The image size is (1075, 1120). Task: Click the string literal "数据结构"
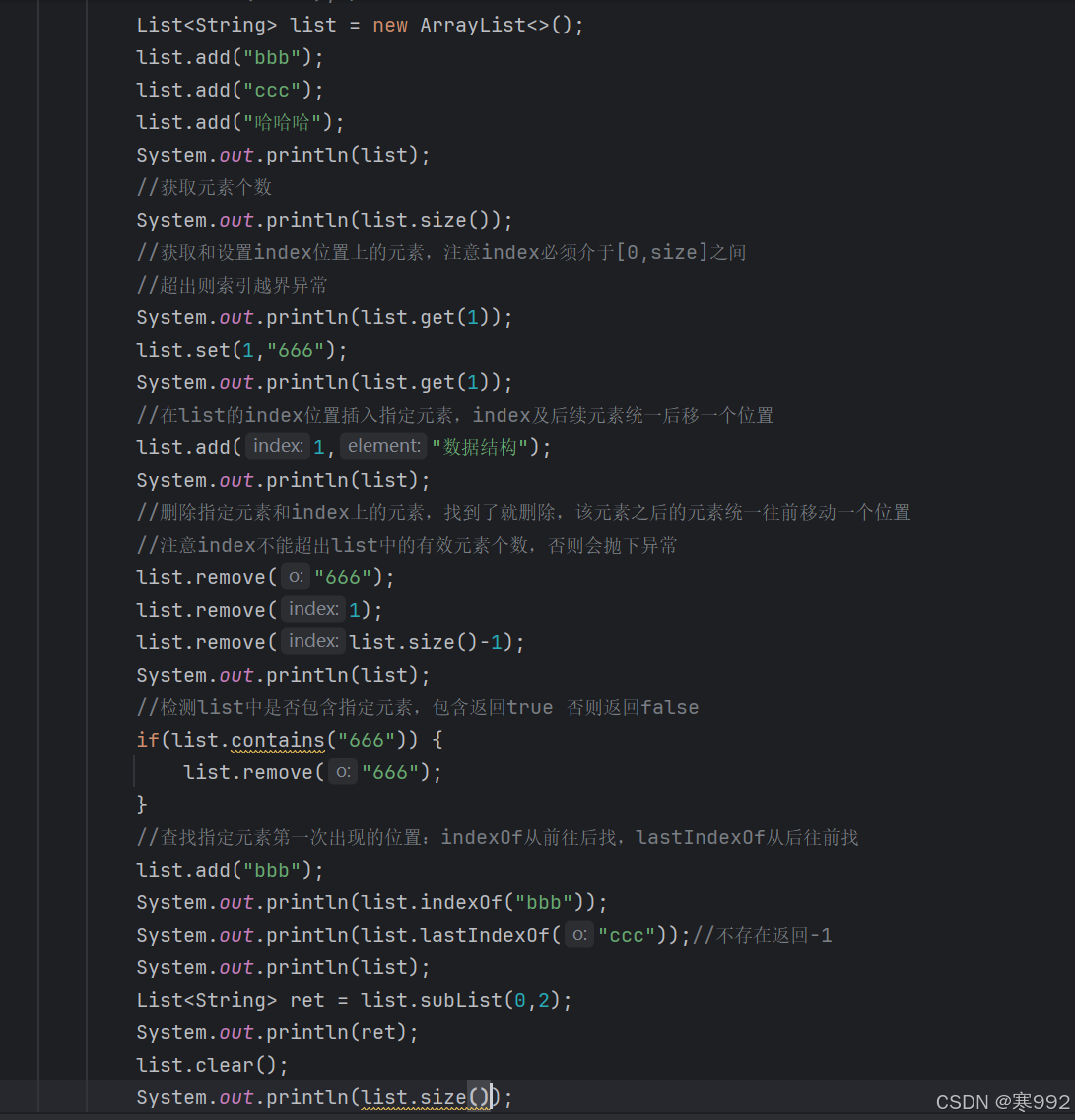[x=480, y=446]
